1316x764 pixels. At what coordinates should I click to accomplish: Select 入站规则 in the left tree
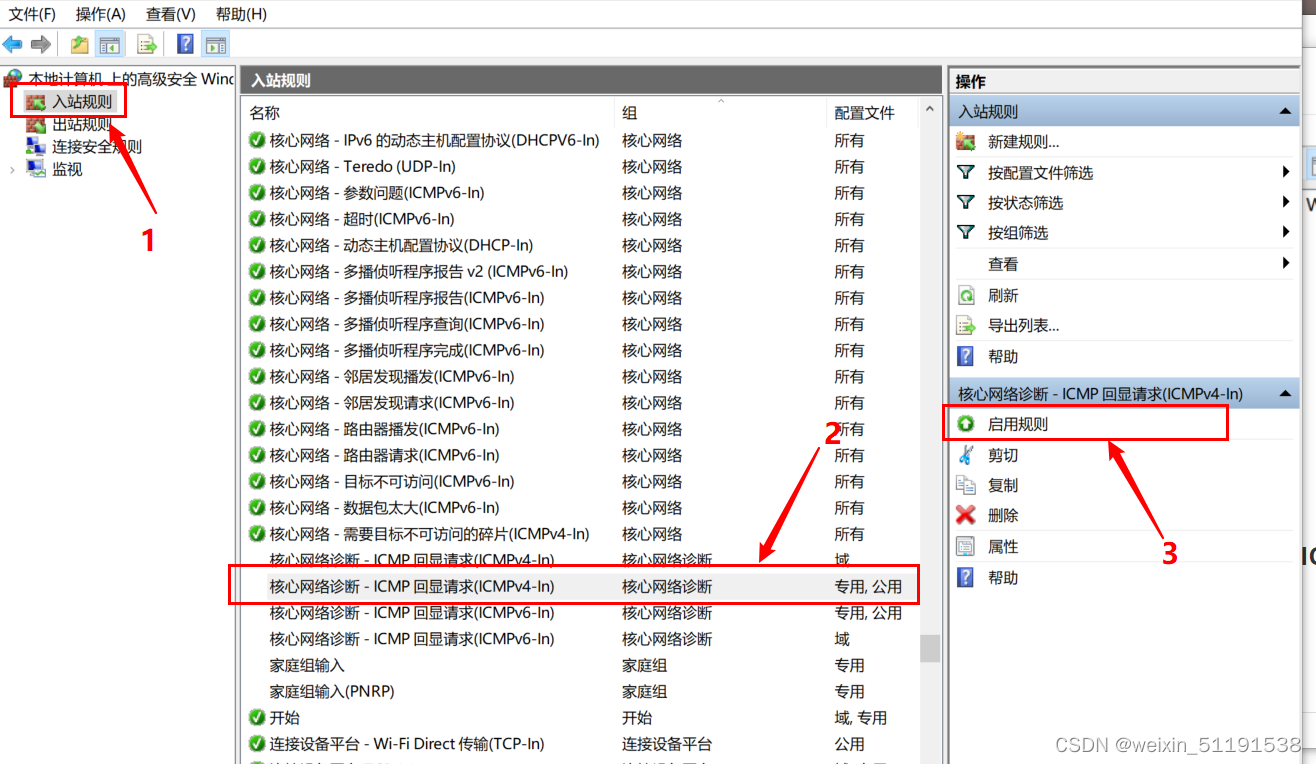[82, 102]
